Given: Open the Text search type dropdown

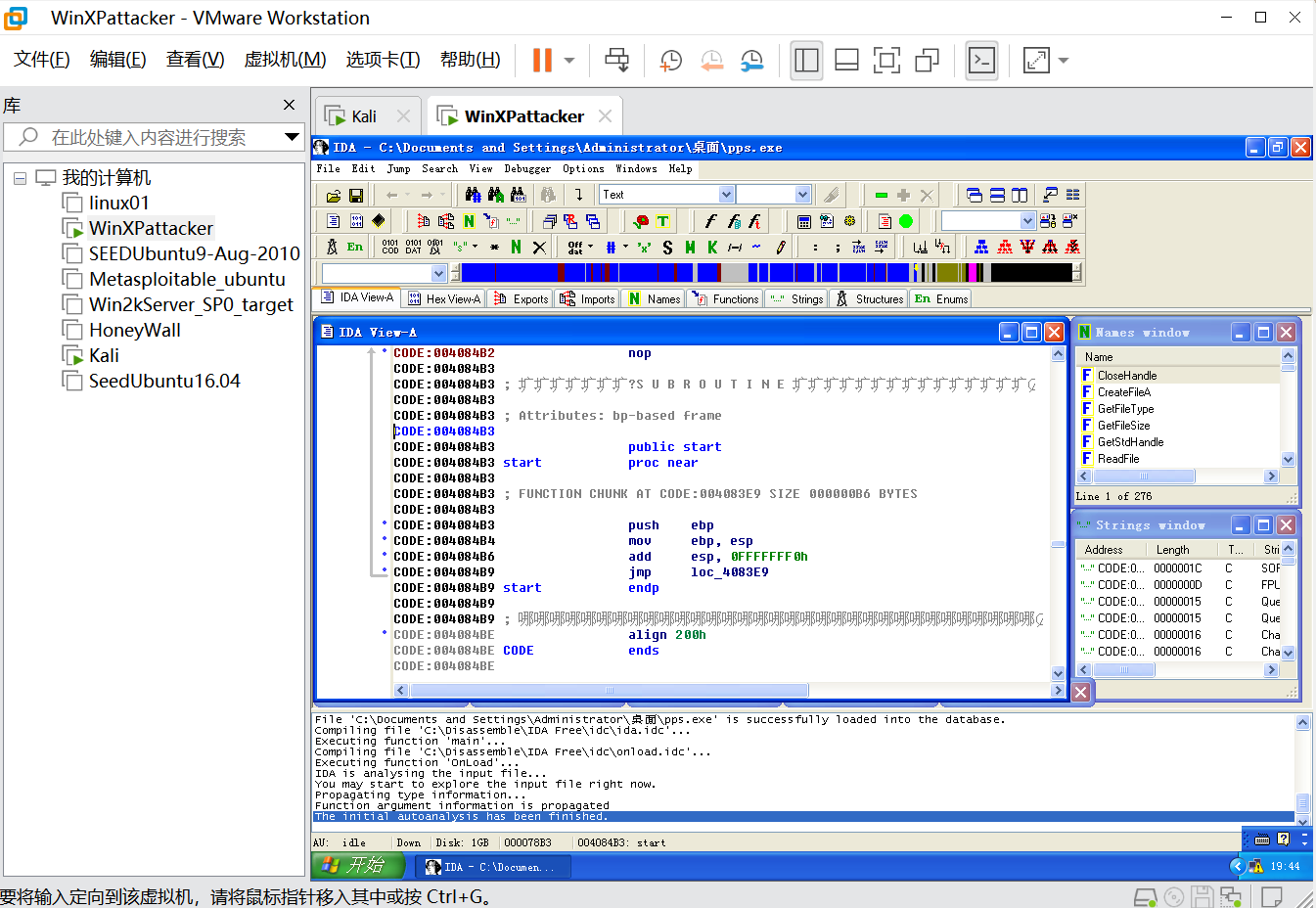Looking at the screenshot, I should click(x=726, y=195).
